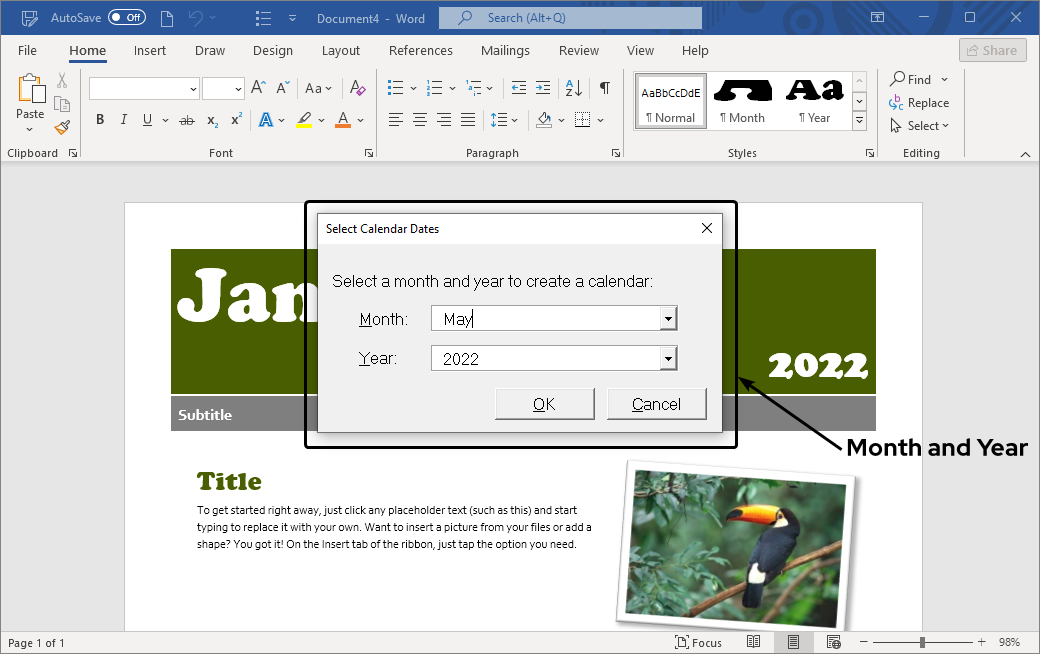Apply Italic formatting from the ribbon
Image resolution: width=1040 pixels, height=654 pixels.
[124, 120]
